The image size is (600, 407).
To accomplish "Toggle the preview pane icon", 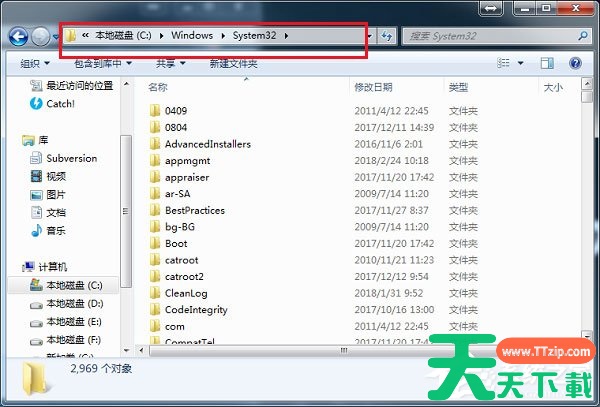I will click(547, 63).
